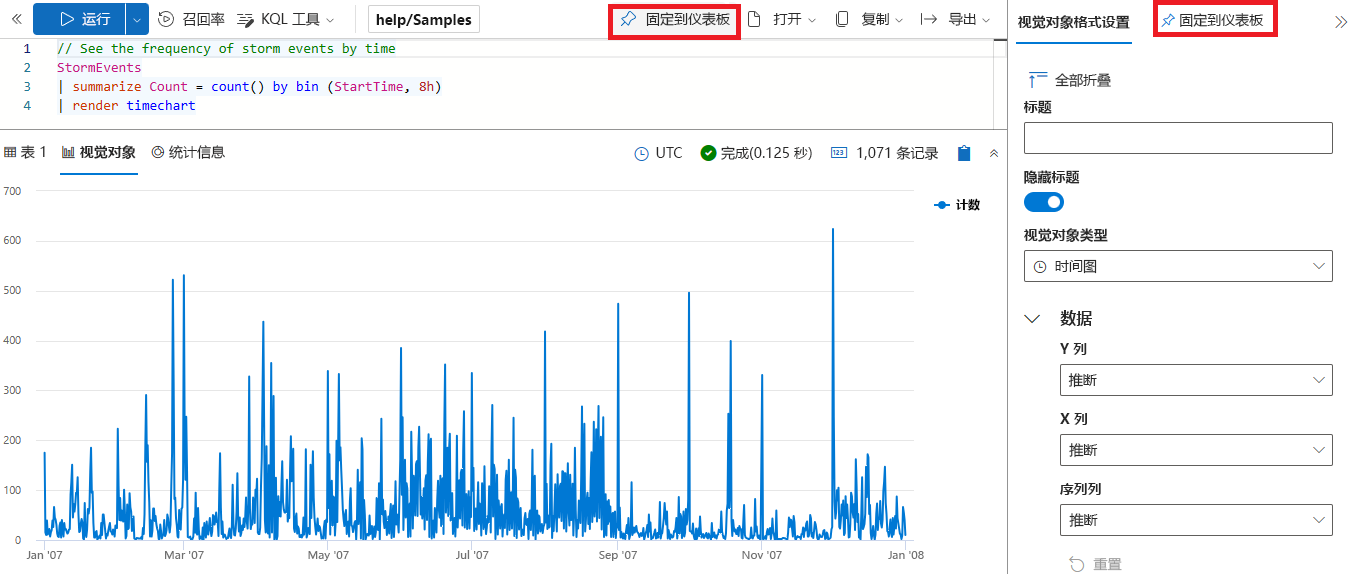Open the X 列 dropdown
This screenshot has width=1350, height=576.
click(1195, 450)
